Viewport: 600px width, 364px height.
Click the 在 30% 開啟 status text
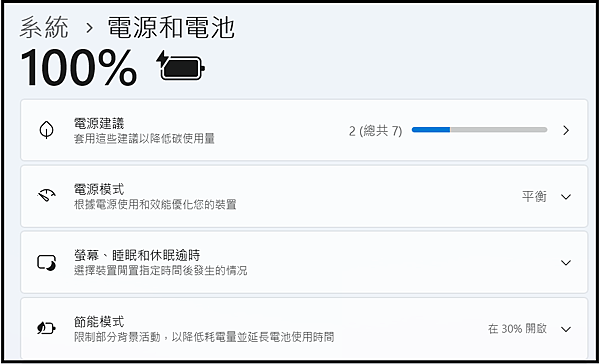click(517, 328)
